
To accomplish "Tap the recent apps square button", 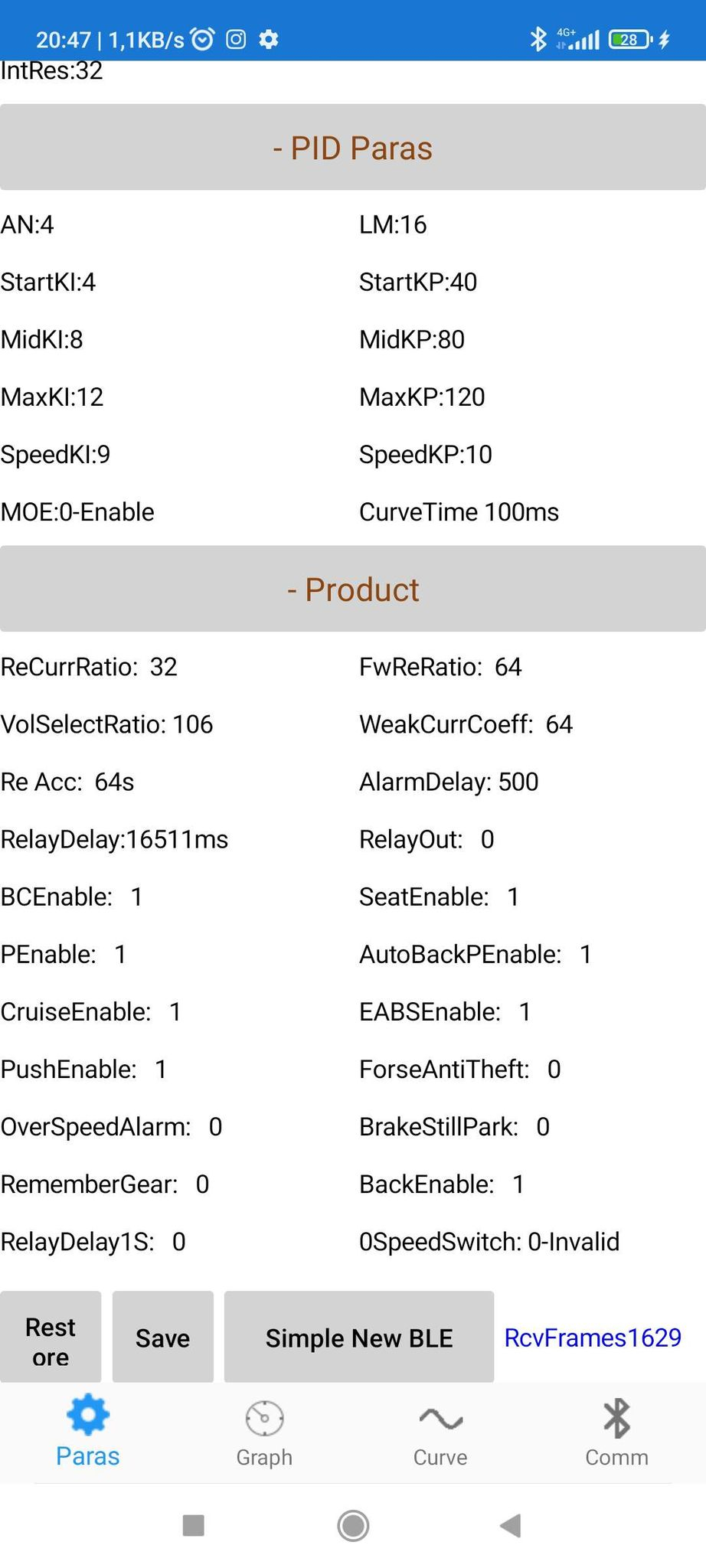I will (x=194, y=1525).
